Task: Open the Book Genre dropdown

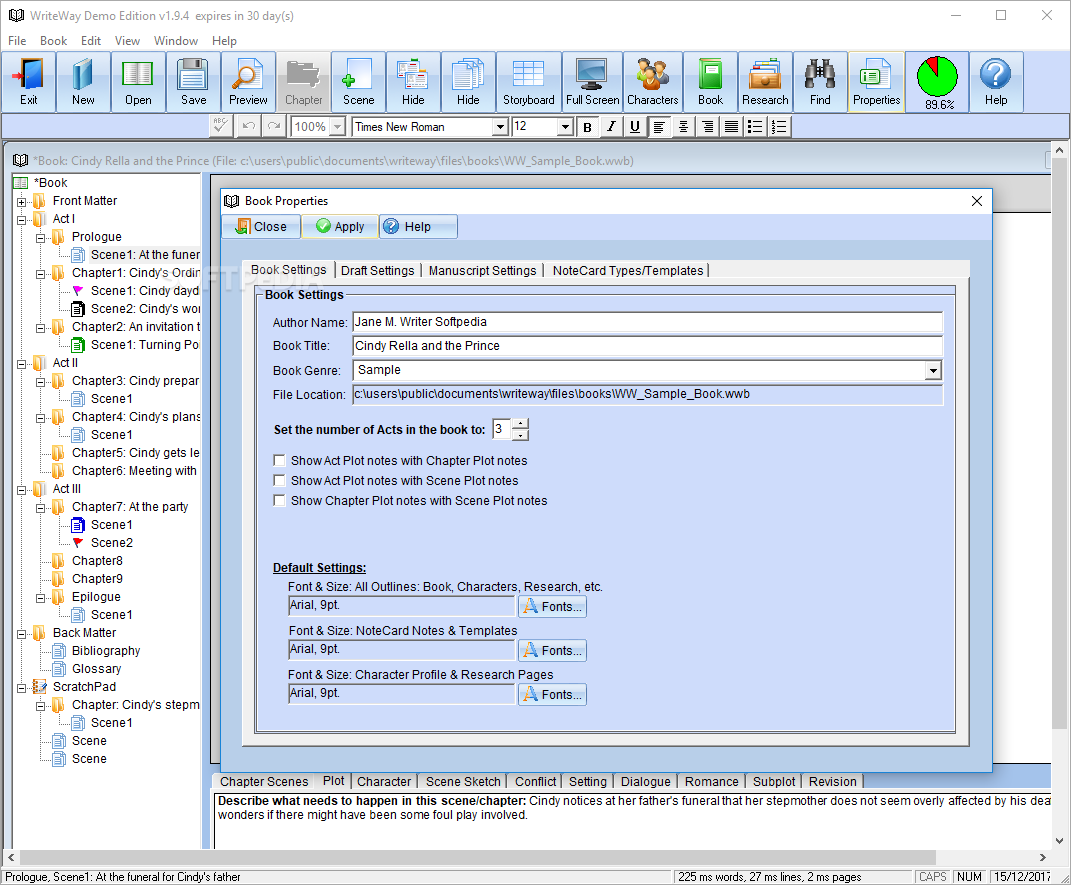Action: (933, 371)
